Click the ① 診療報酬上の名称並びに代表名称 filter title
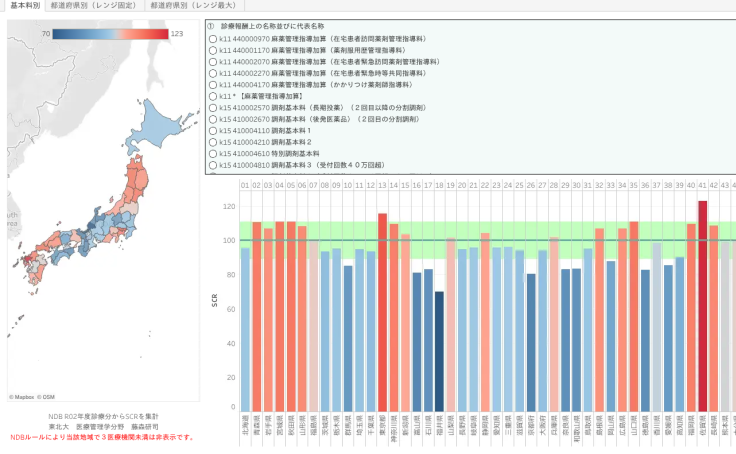 click(x=266, y=26)
